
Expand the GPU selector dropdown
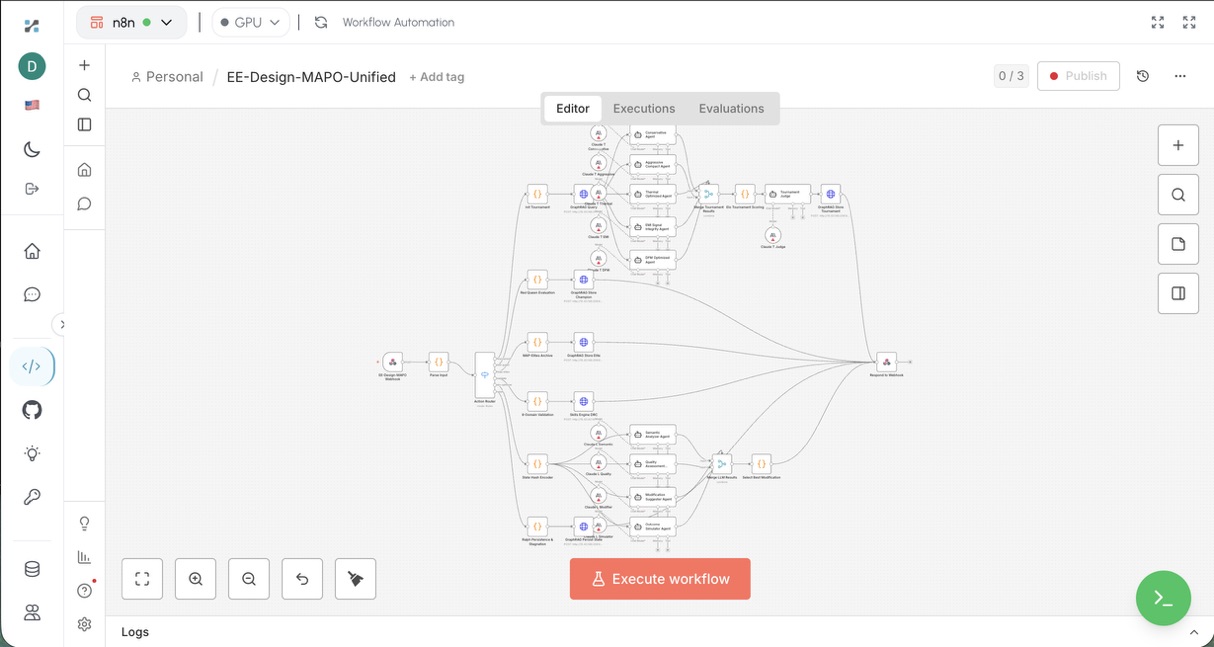[274, 21]
